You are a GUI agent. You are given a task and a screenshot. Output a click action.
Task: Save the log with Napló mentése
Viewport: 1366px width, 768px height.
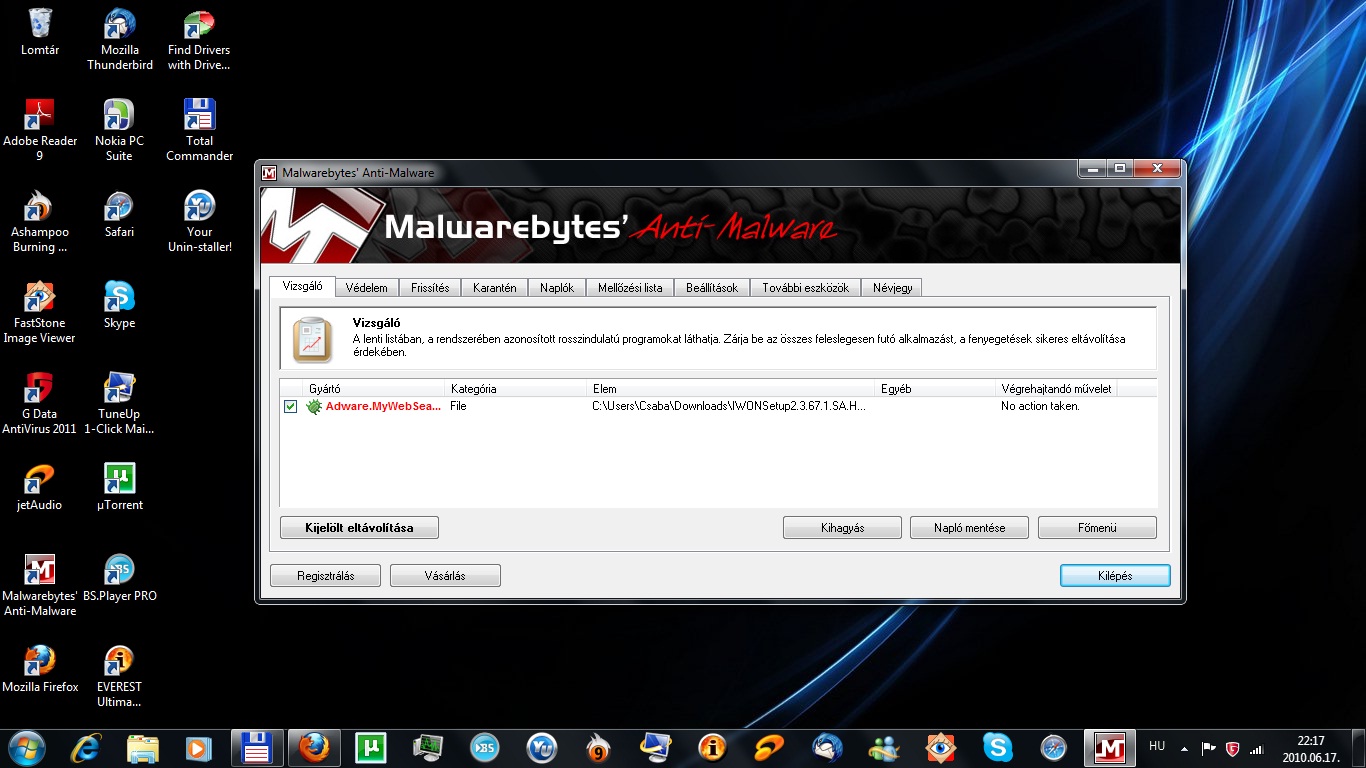[x=969, y=528]
